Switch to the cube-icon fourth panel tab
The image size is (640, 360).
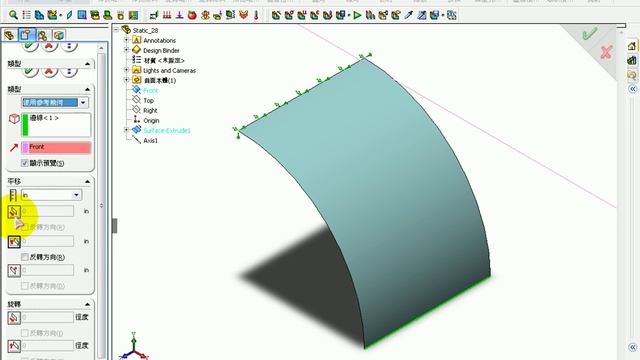coord(59,36)
